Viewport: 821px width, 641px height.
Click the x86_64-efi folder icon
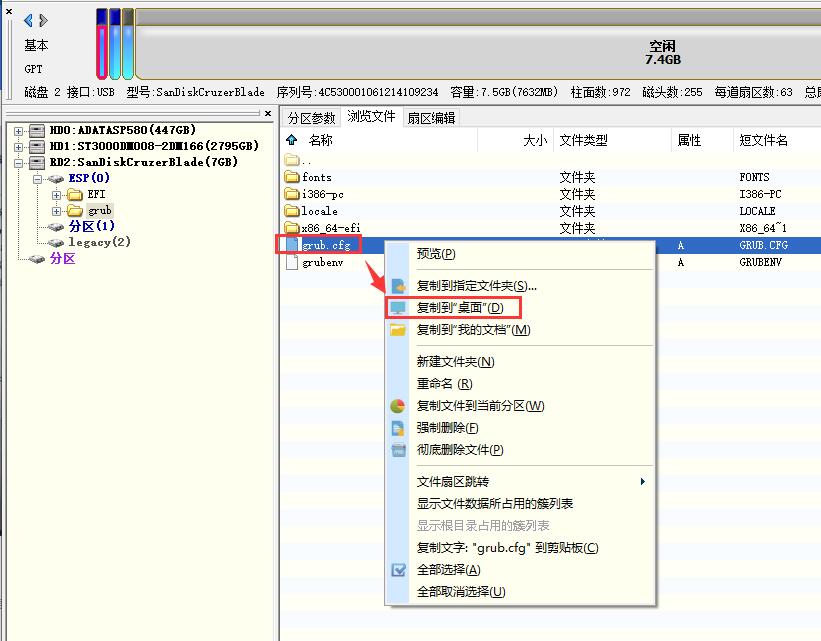[292, 228]
